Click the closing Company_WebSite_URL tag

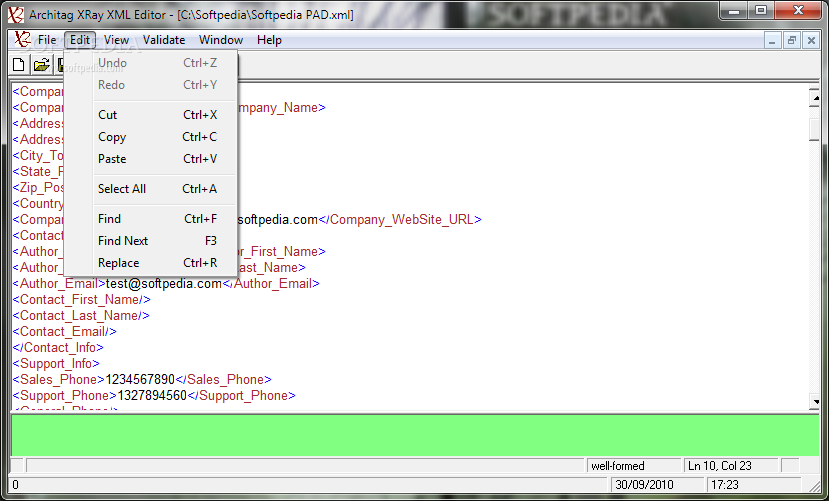pyautogui.click(x=400, y=219)
